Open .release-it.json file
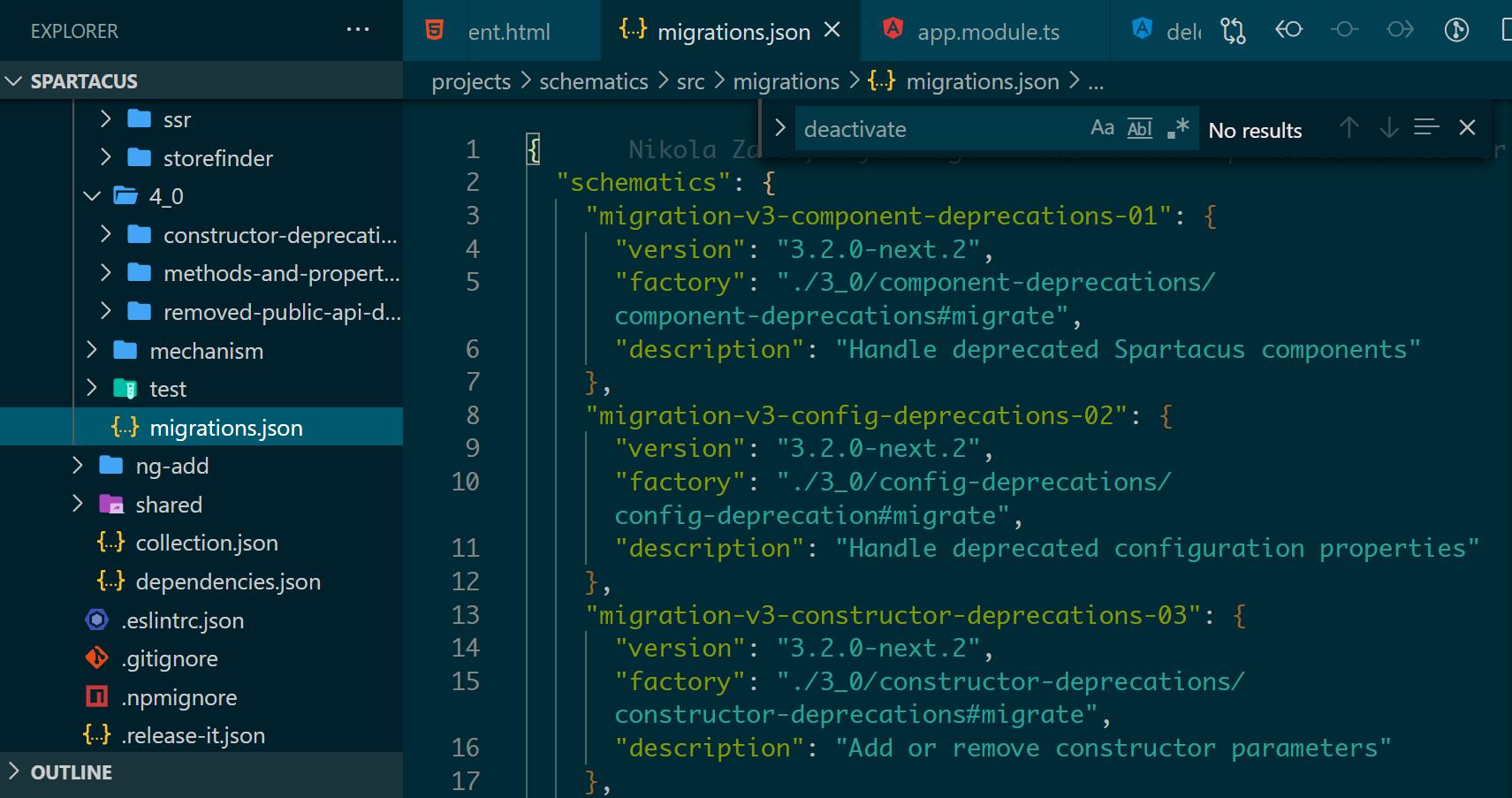Viewport: 1512px width, 798px height. 193,735
